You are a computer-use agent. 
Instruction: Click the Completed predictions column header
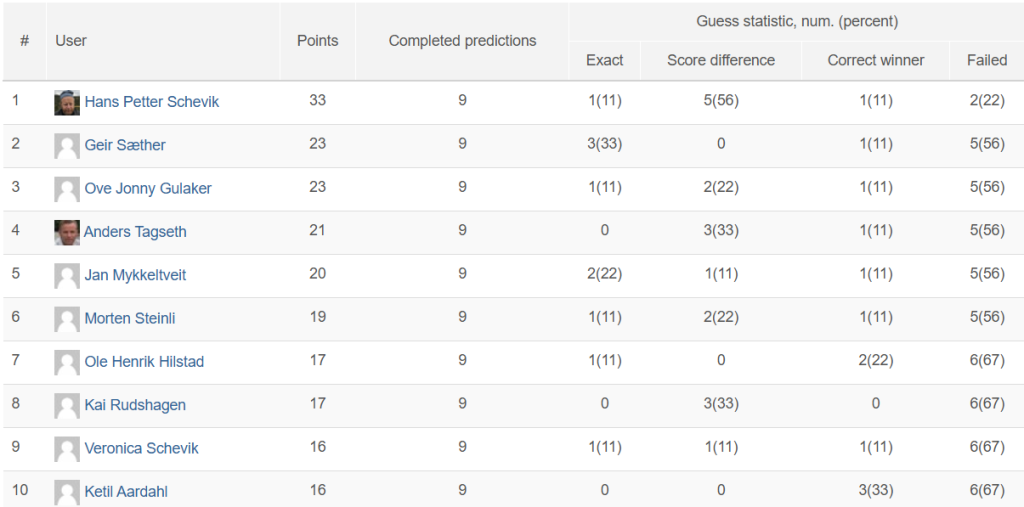(x=462, y=41)
